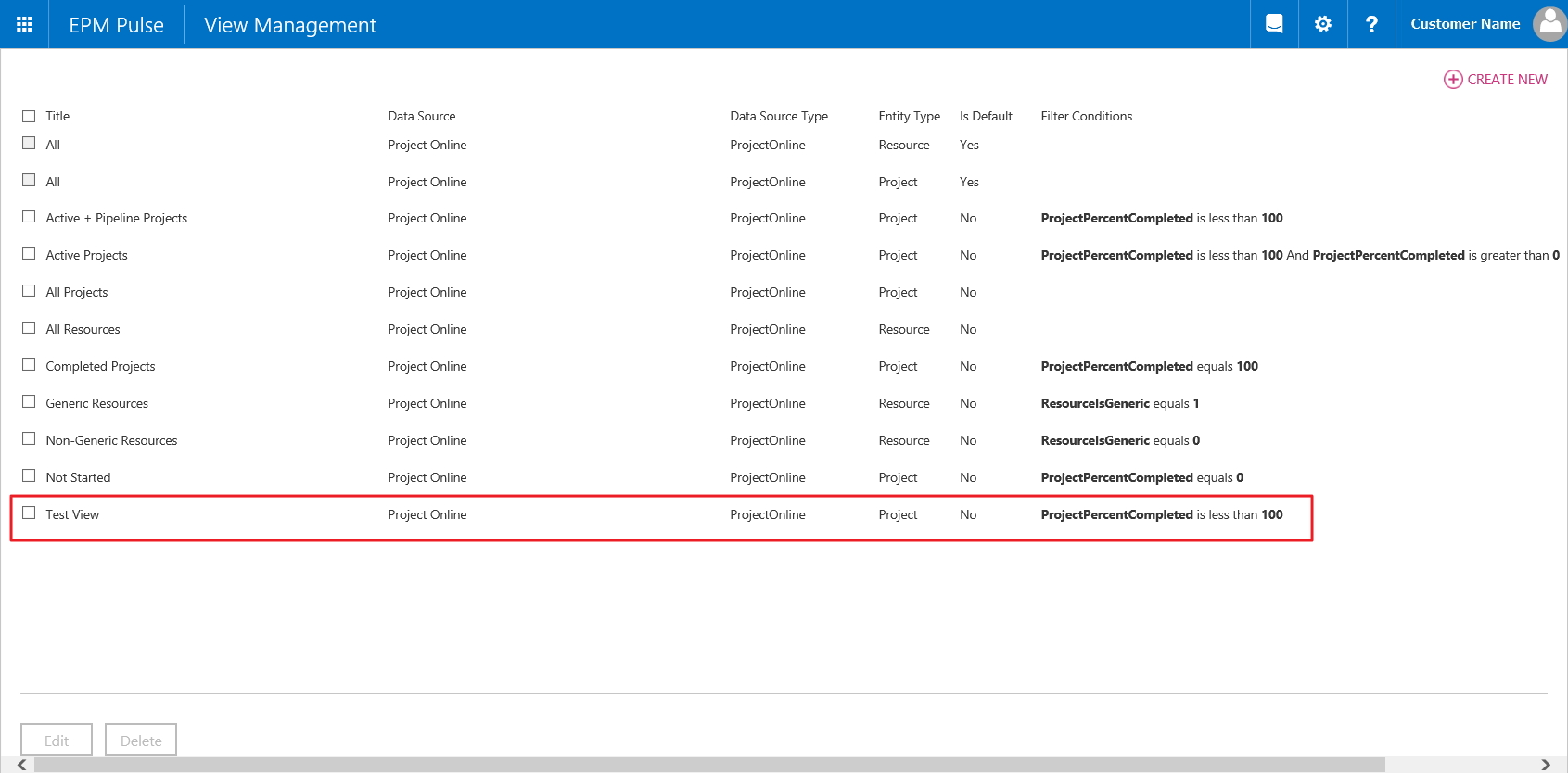This screenshot has width=1568, height=773.
Task: Click the Non-Generic Resources title text
Action: (111, 440)
